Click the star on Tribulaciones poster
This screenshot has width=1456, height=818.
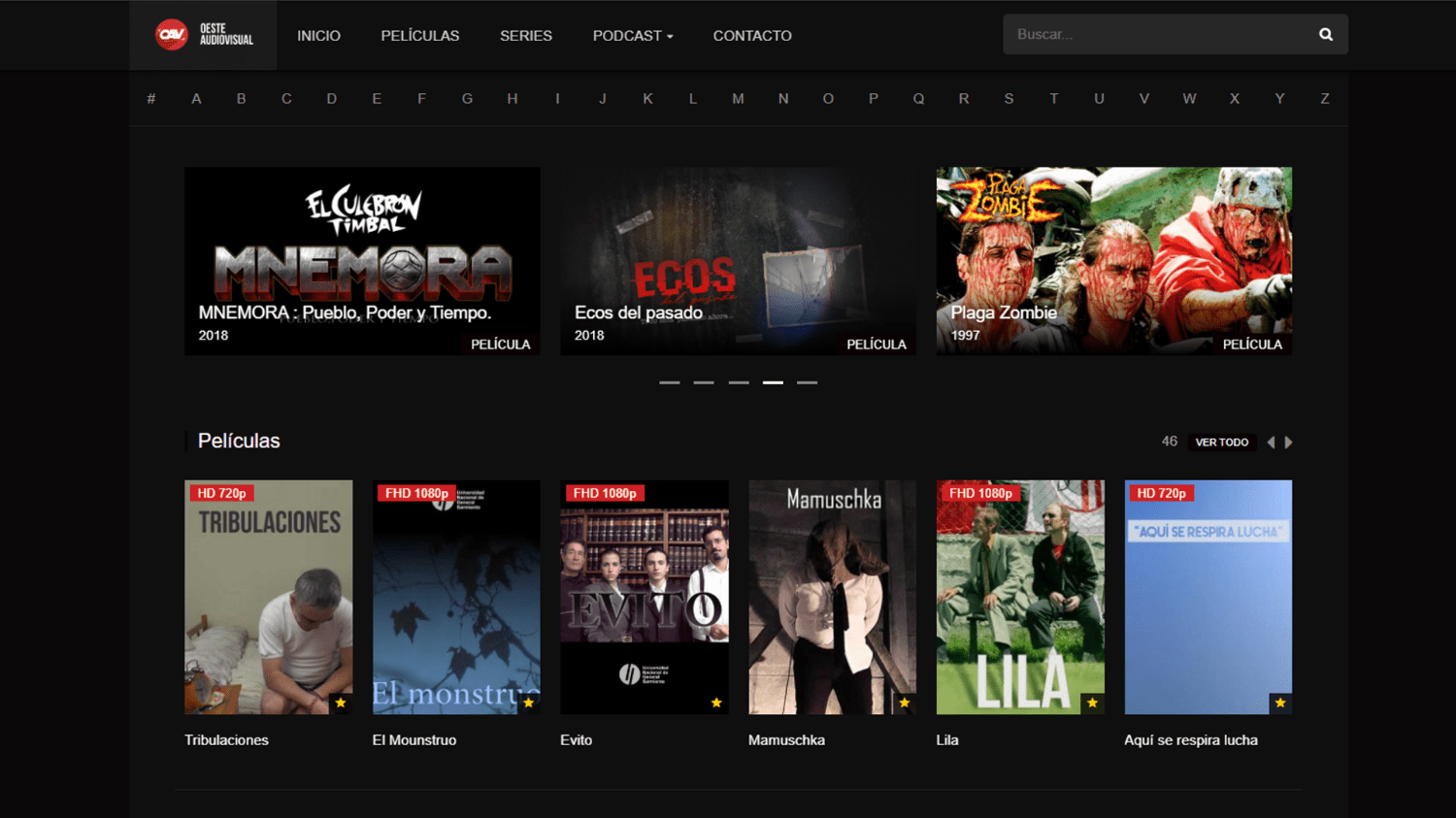(341, 703)
